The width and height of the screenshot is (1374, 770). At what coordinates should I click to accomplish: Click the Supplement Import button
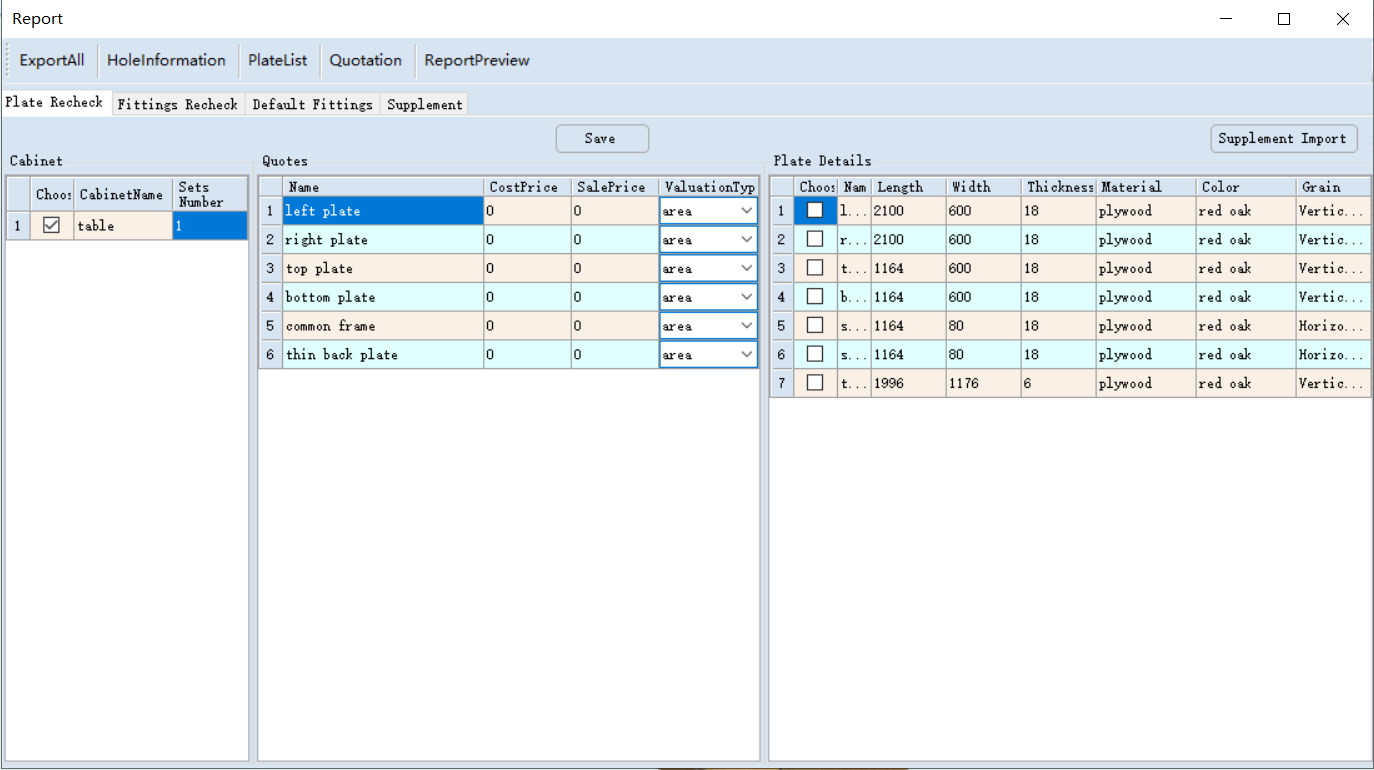[1284, 139]
